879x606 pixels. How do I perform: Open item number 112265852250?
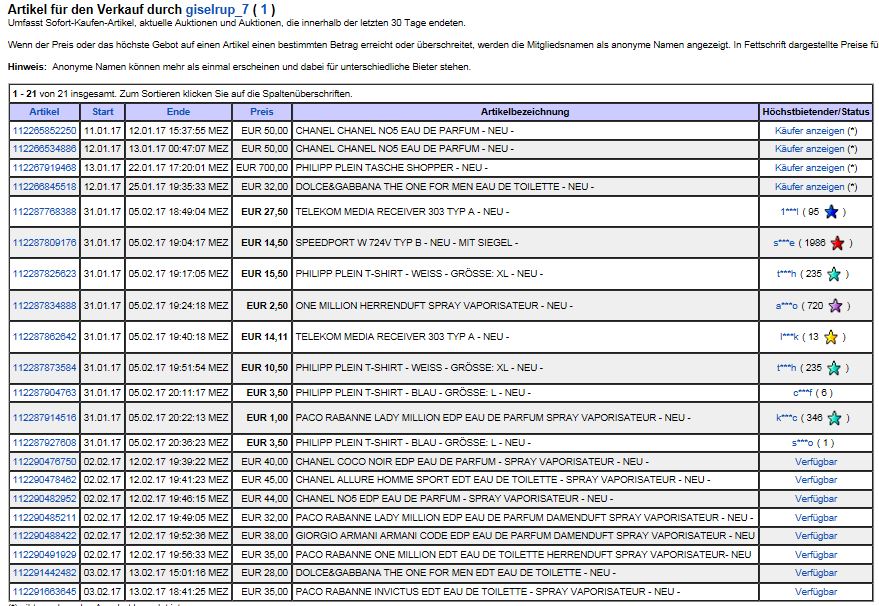point(44,131)
